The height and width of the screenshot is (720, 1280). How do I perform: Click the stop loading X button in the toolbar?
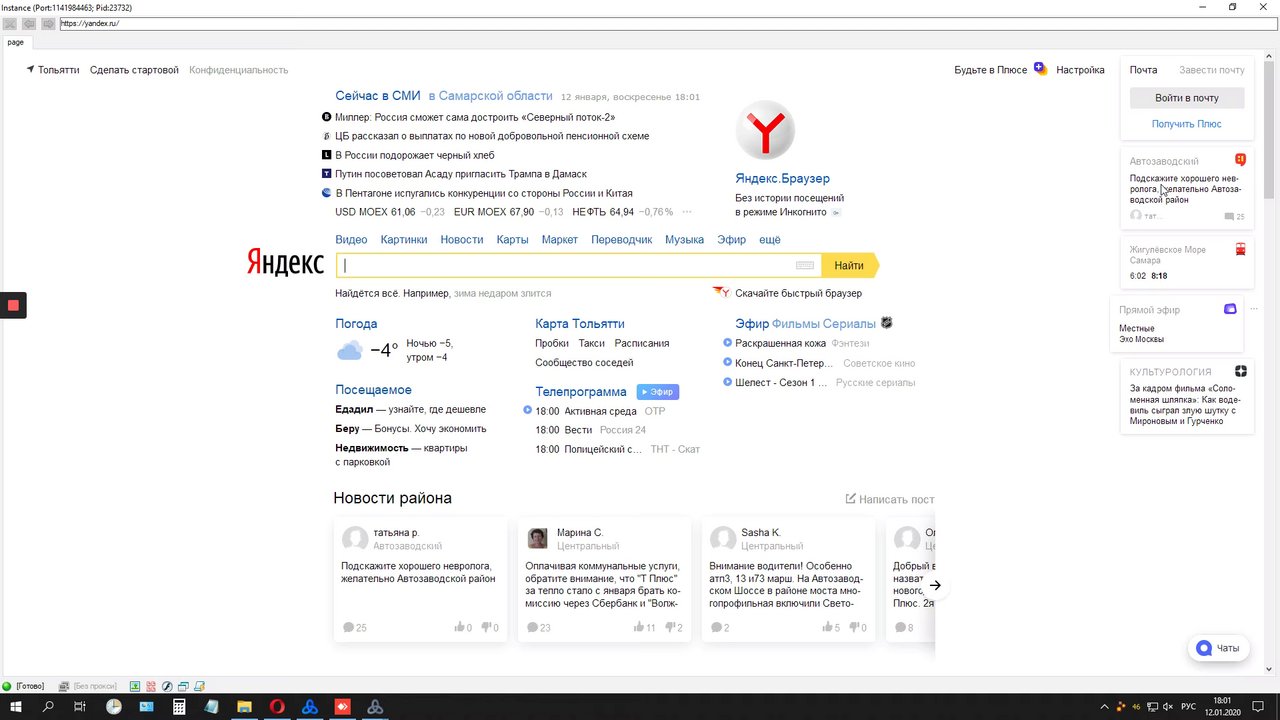10,23
